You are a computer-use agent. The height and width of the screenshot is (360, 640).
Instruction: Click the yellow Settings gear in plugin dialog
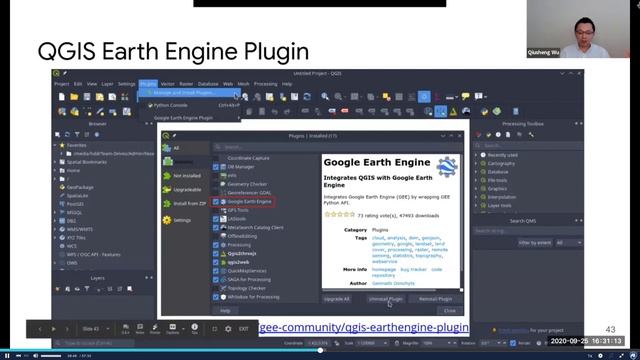[167, 220]
